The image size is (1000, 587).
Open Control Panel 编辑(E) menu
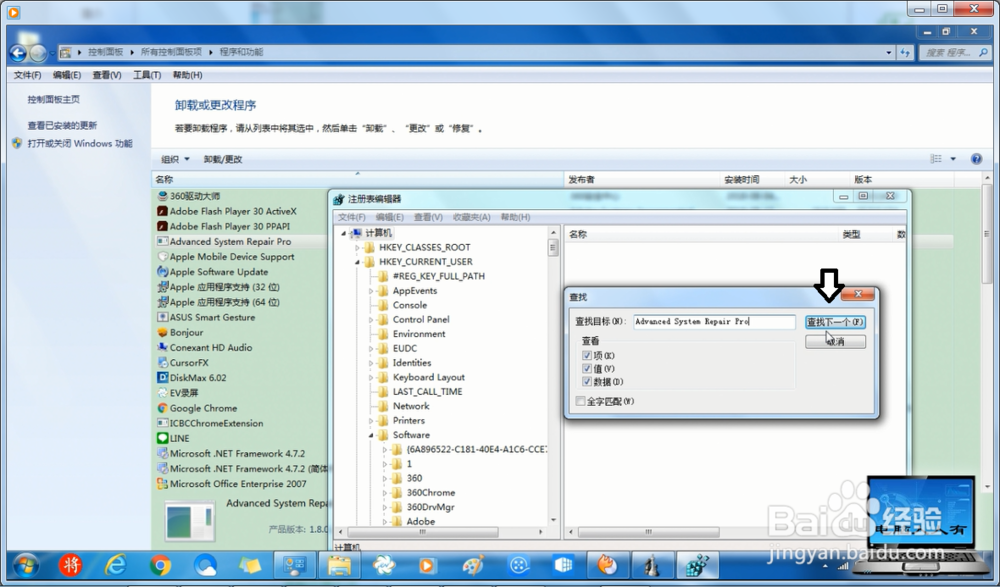[66, 75]
